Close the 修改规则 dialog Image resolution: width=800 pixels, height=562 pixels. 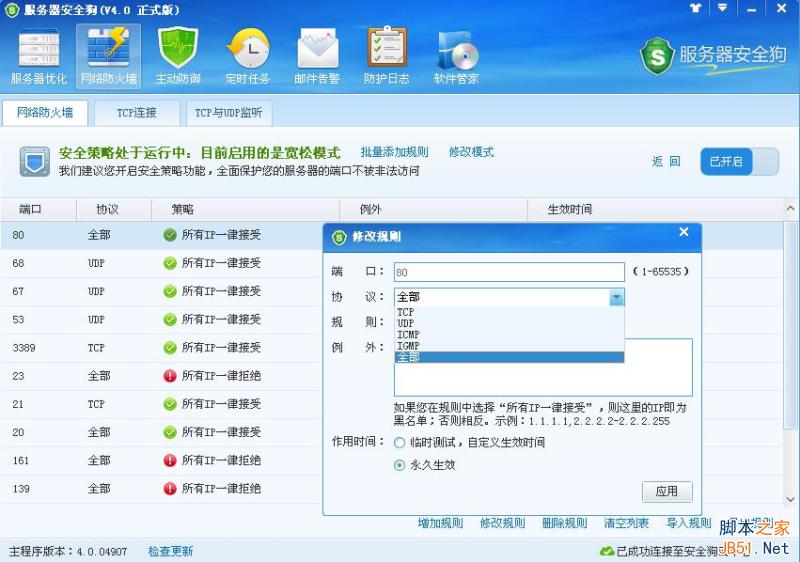(684, 232)
